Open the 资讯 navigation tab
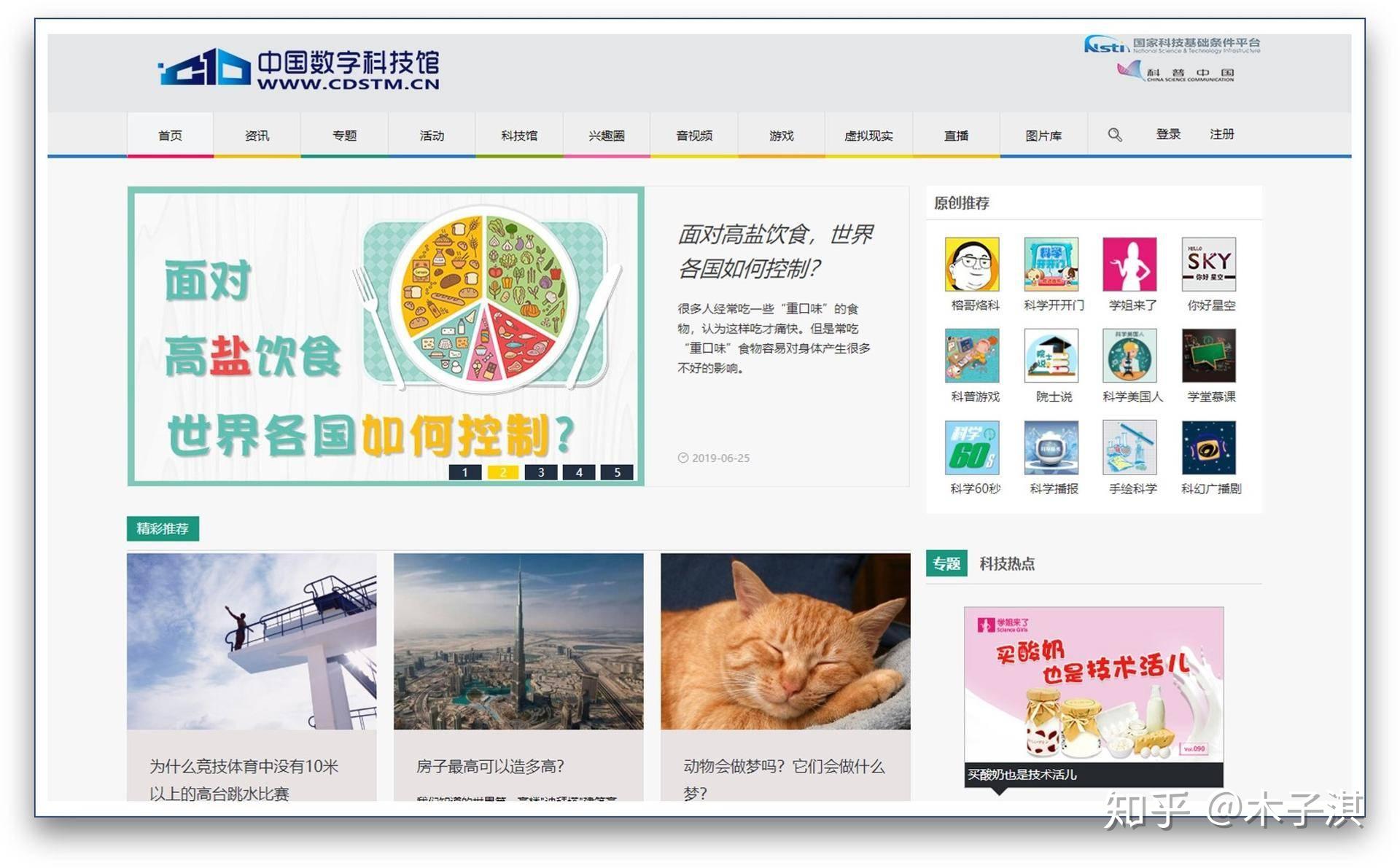This screenshot has height=868, width=1400. 257,136
